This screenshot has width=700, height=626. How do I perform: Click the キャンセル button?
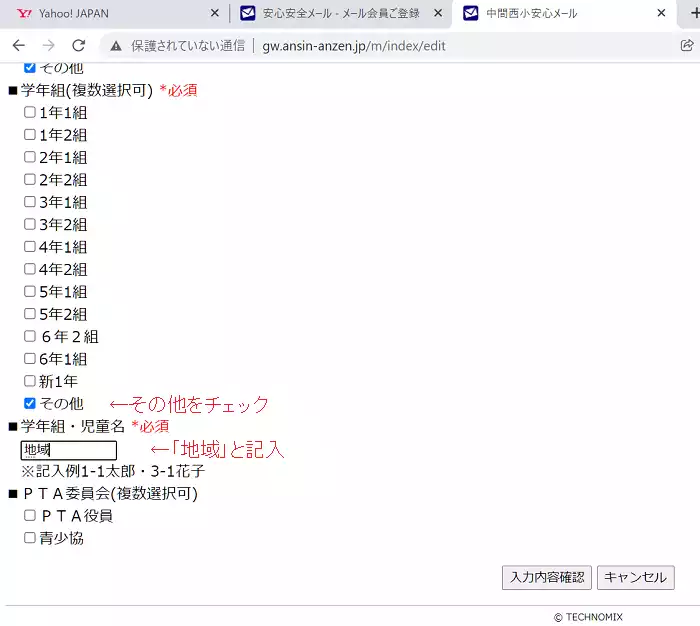point(636,577)
